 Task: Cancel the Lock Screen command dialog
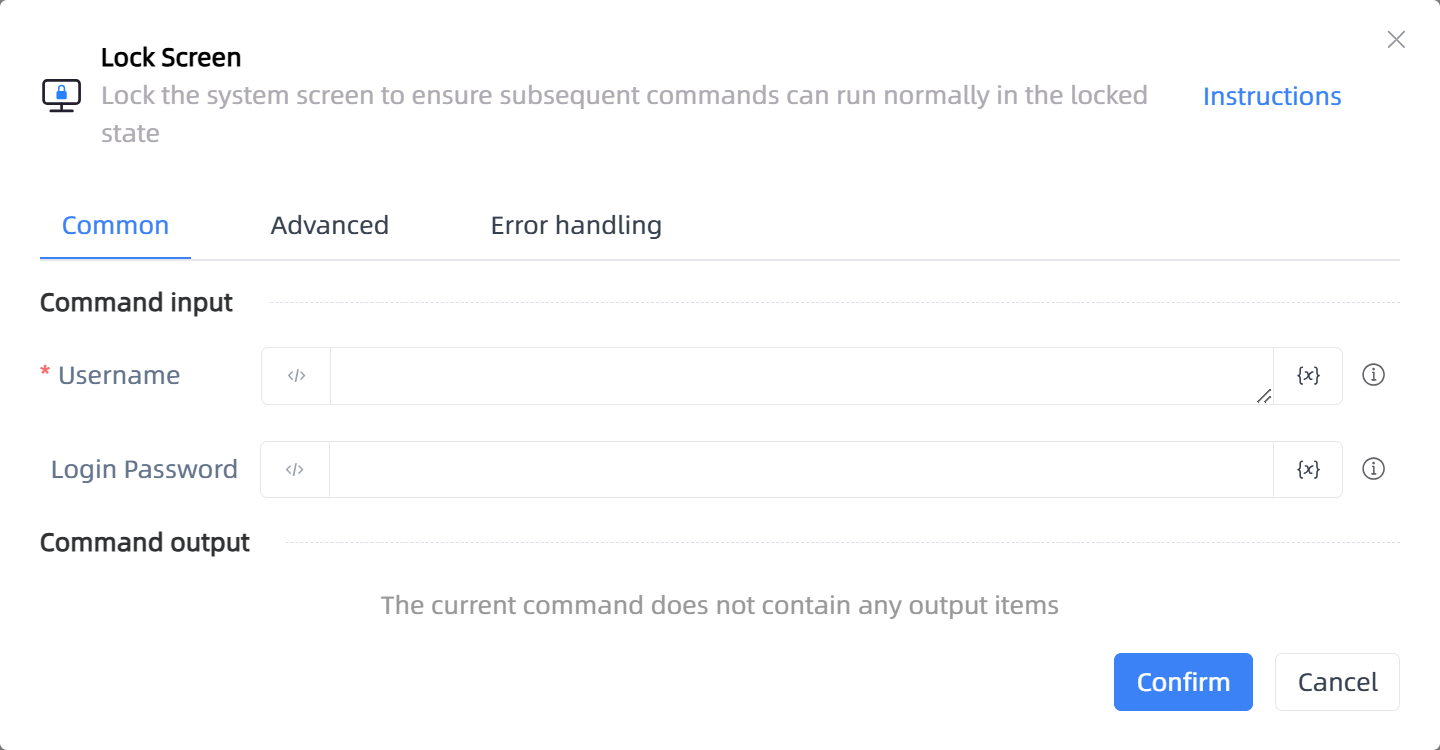pyautogui.click(x=1337, y=682)
